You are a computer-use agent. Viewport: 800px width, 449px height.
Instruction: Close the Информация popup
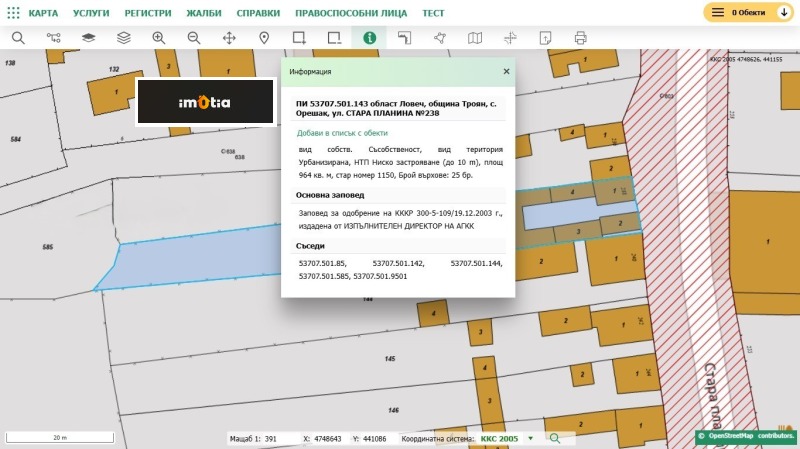coord(506,72)
